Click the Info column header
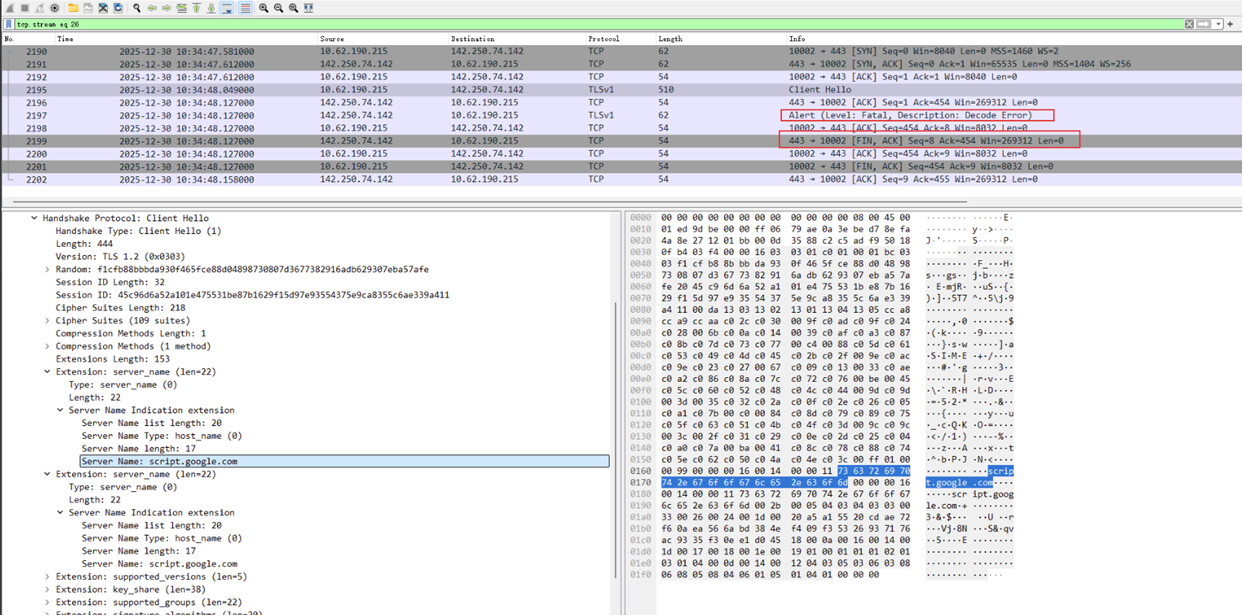The width and height of the screenshot is (1243, 616). 797,39
